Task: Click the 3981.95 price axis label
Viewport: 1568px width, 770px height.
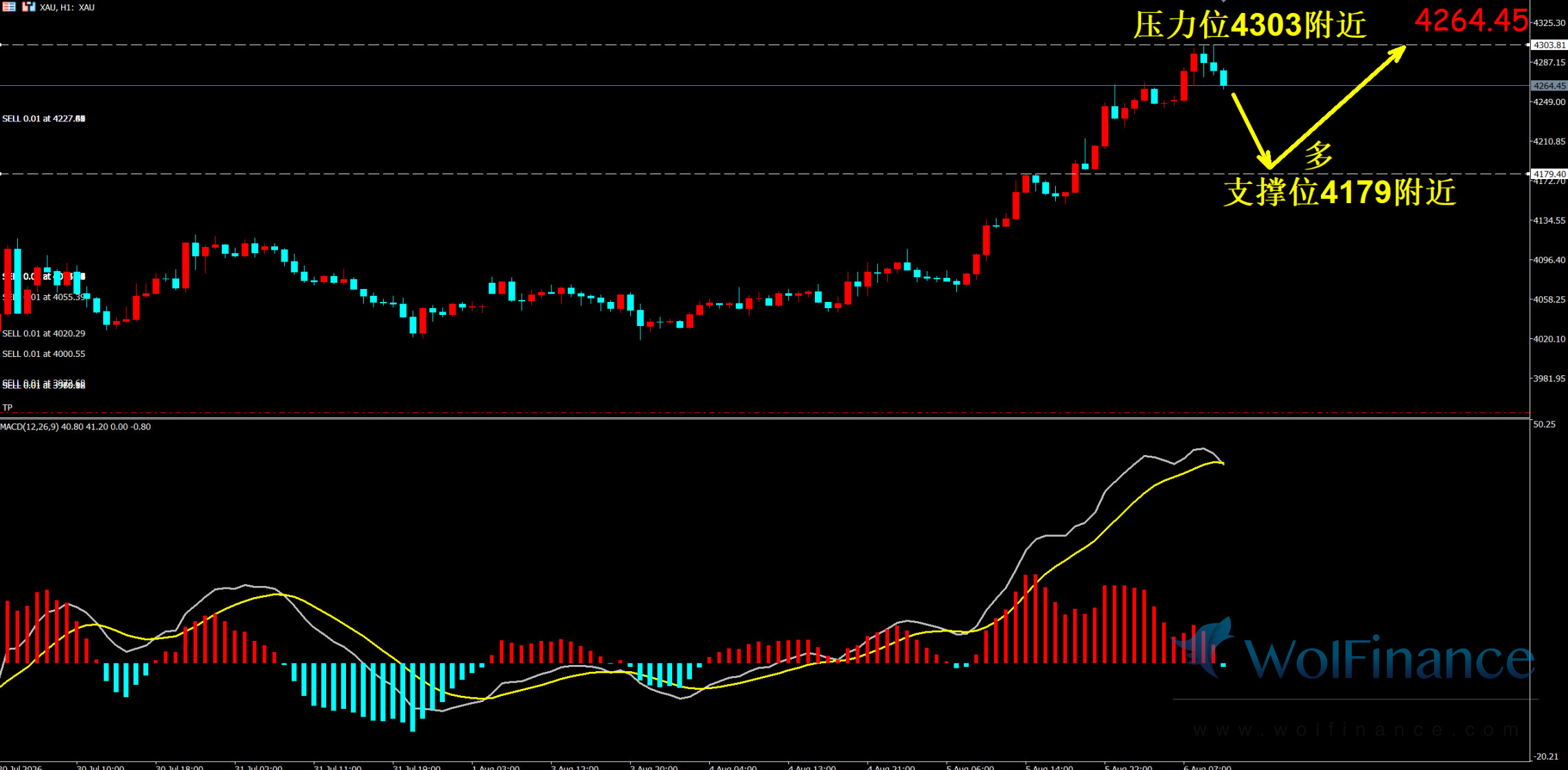Action: [x=1549, y=379]
